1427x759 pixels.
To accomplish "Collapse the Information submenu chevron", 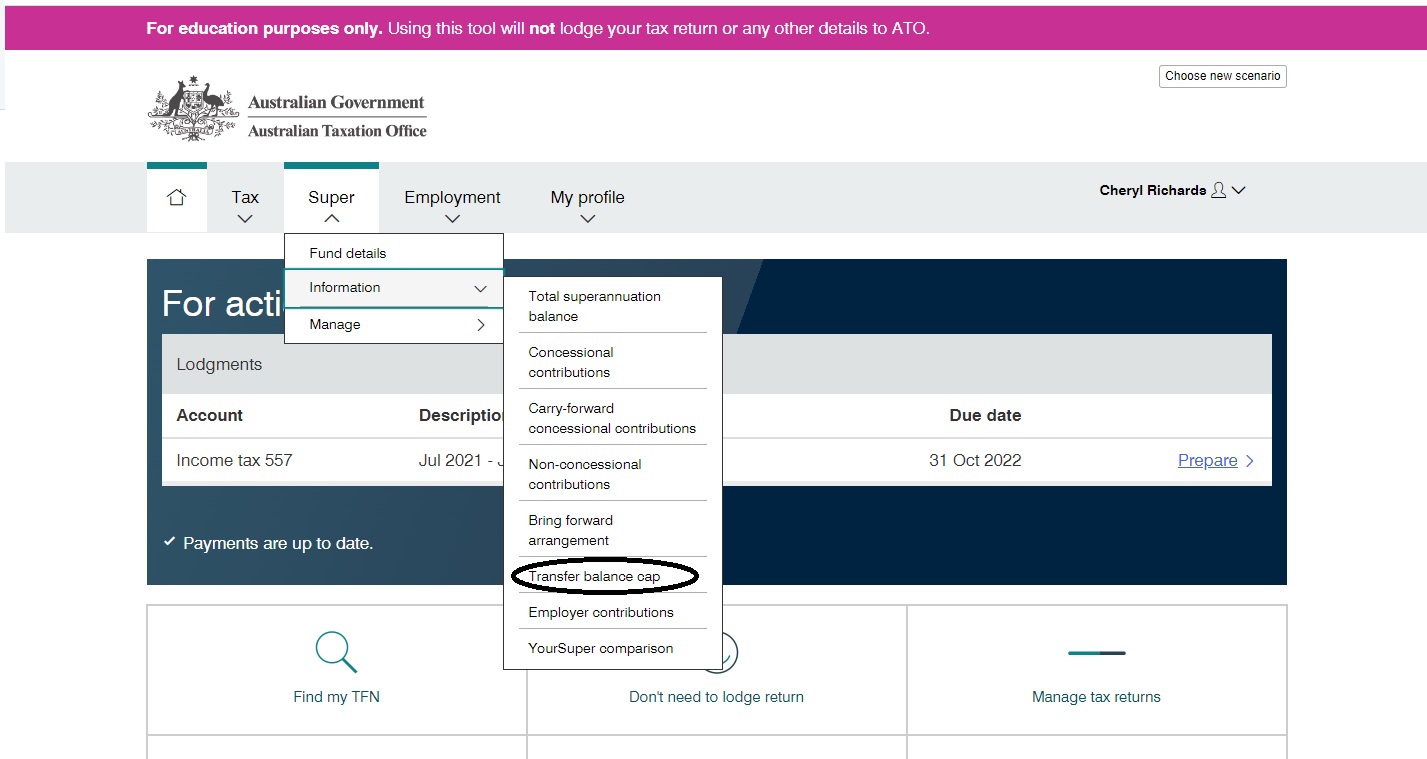I will tap(482, 287).
